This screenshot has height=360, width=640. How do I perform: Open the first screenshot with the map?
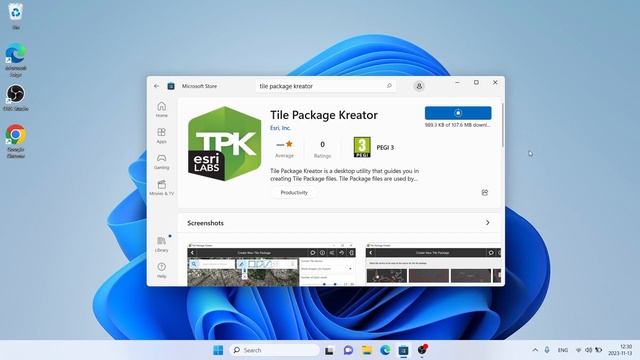(271, 264)
